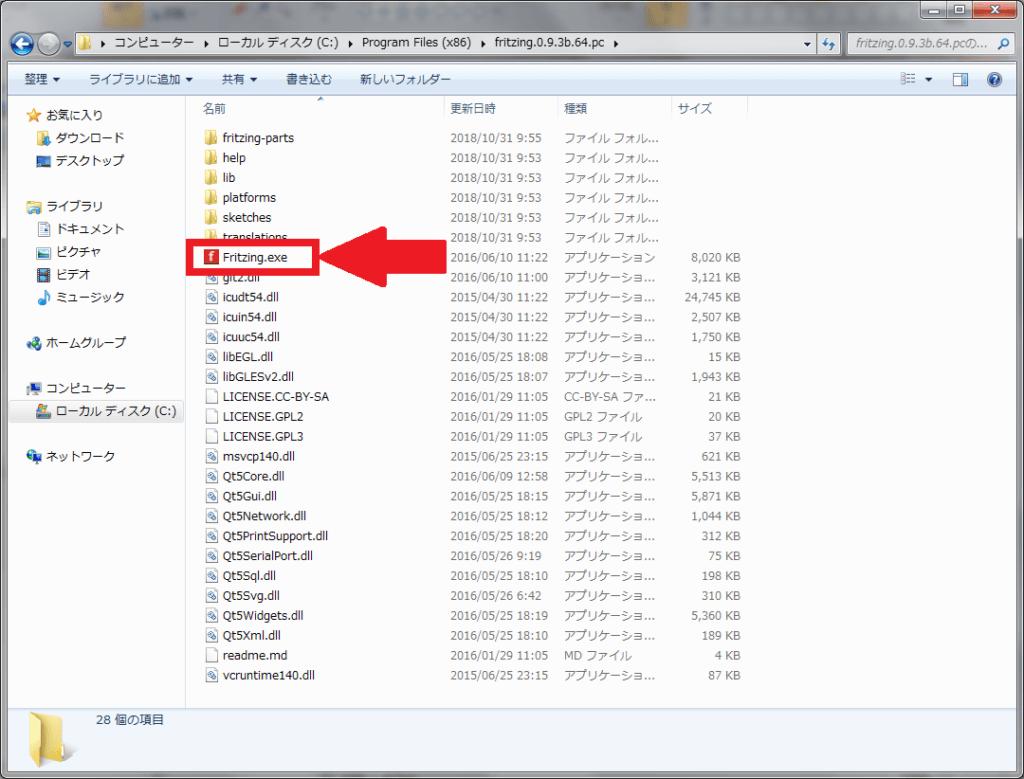This screenshot has height=779, width=1024.
Task: Open ドキュメント library
Action: point(89,229)
